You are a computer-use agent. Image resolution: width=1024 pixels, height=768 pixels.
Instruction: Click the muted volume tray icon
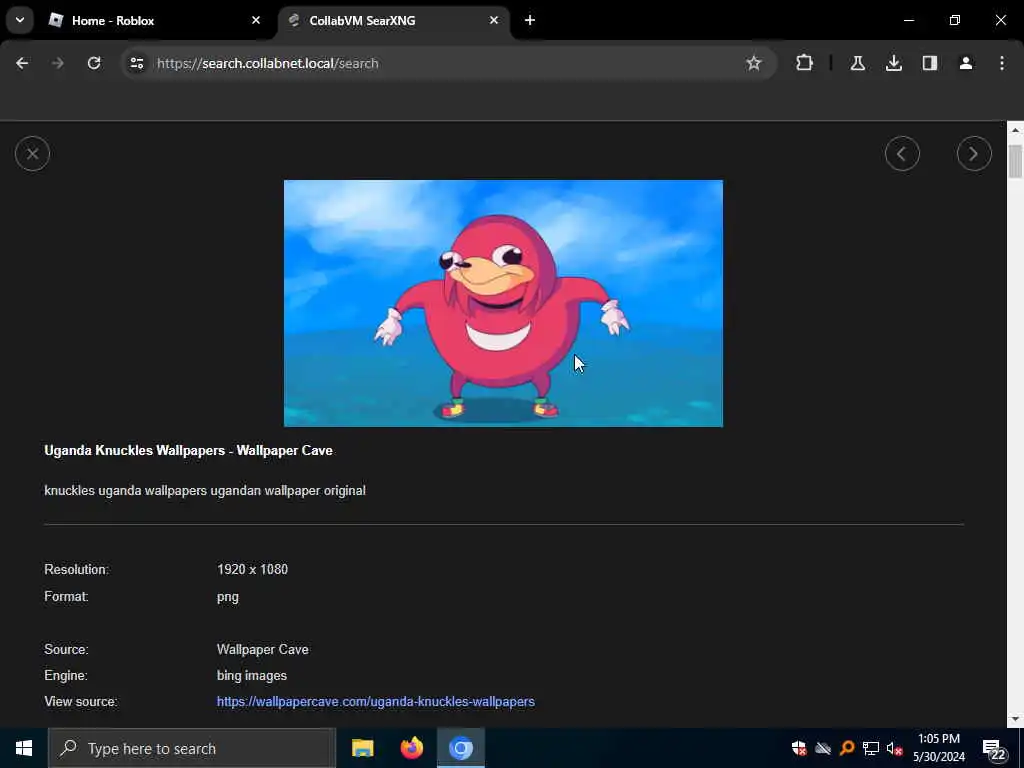(895, 748)
